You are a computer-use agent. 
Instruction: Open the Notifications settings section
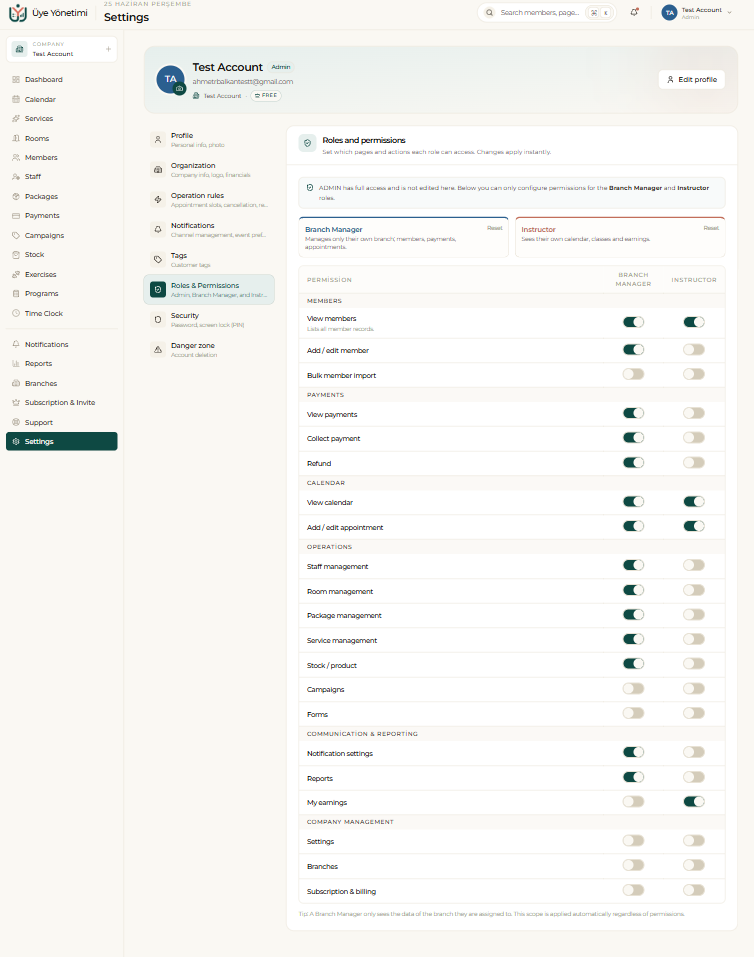[209, 229]
